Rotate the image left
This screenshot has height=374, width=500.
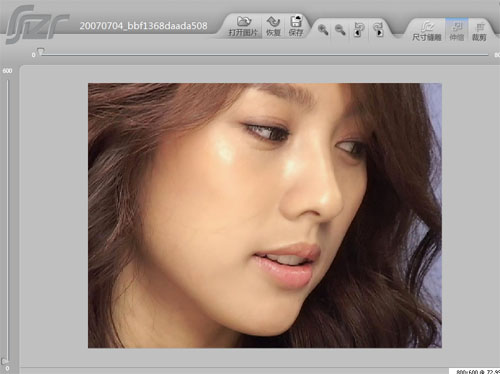(359, 30)
